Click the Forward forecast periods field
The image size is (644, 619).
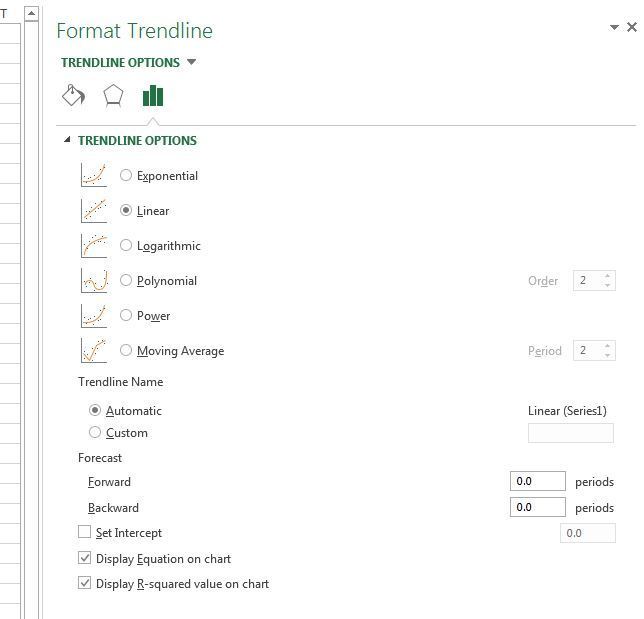click(537, 481)
